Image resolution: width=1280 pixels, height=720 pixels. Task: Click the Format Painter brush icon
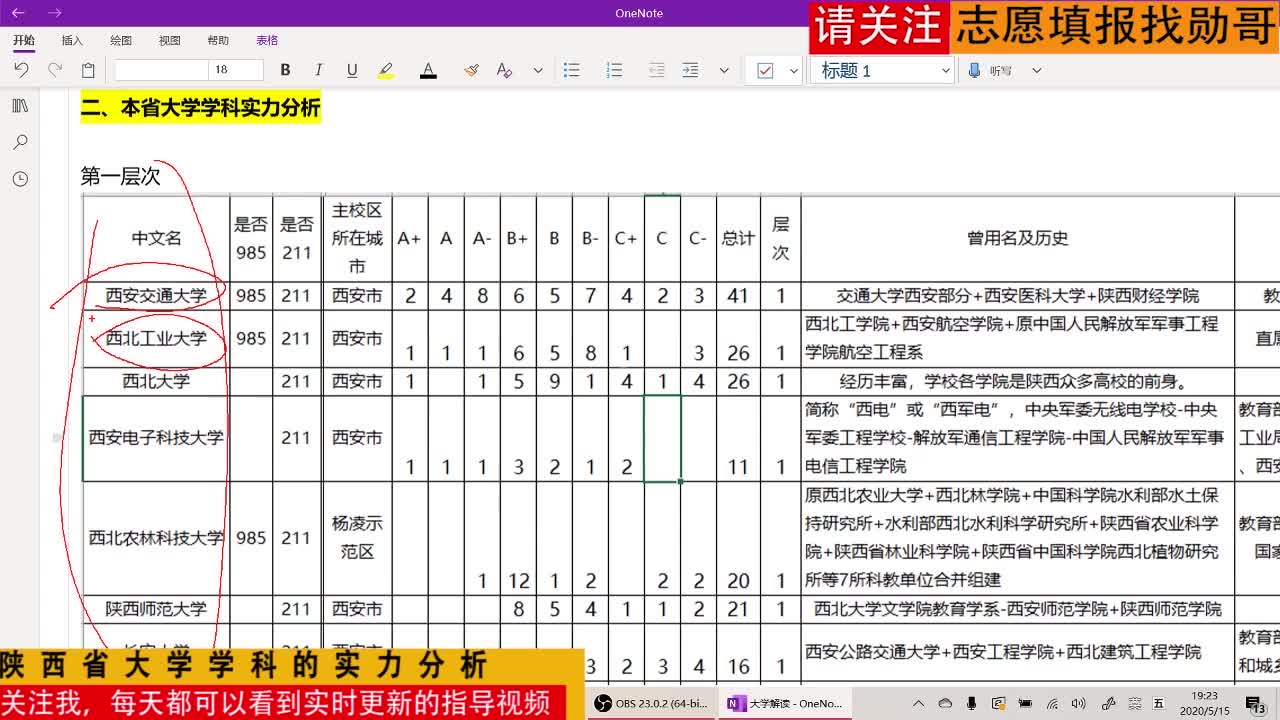(x=471, y=70)
